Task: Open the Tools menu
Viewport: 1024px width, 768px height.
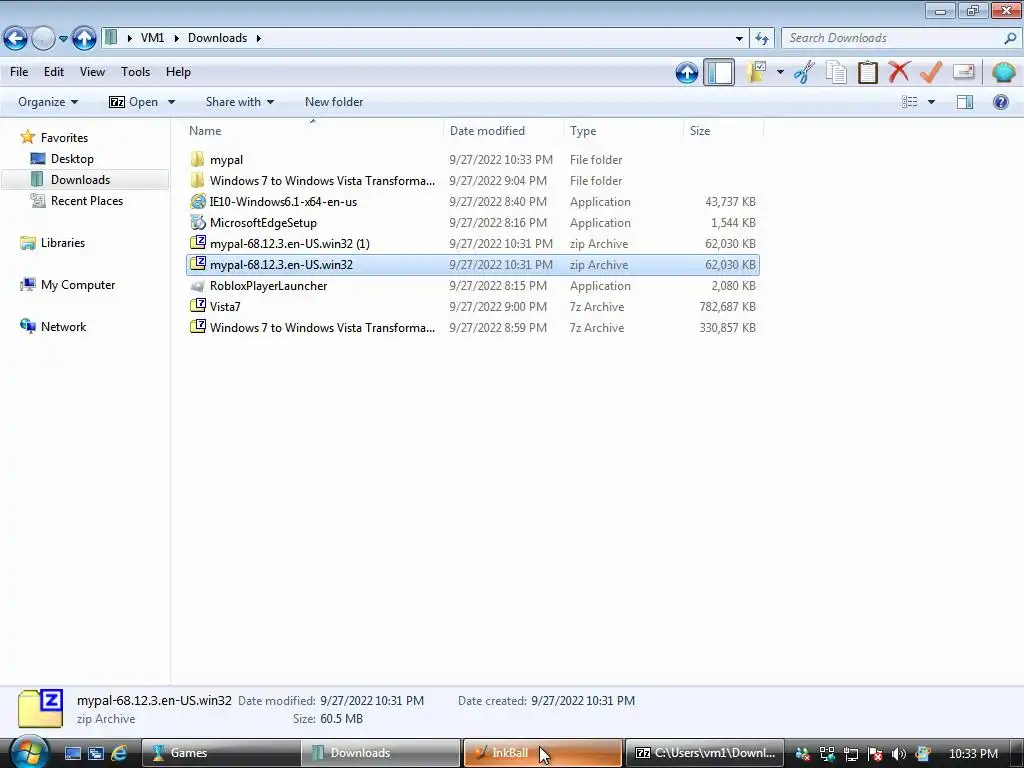Action: [x=135, y=72]
